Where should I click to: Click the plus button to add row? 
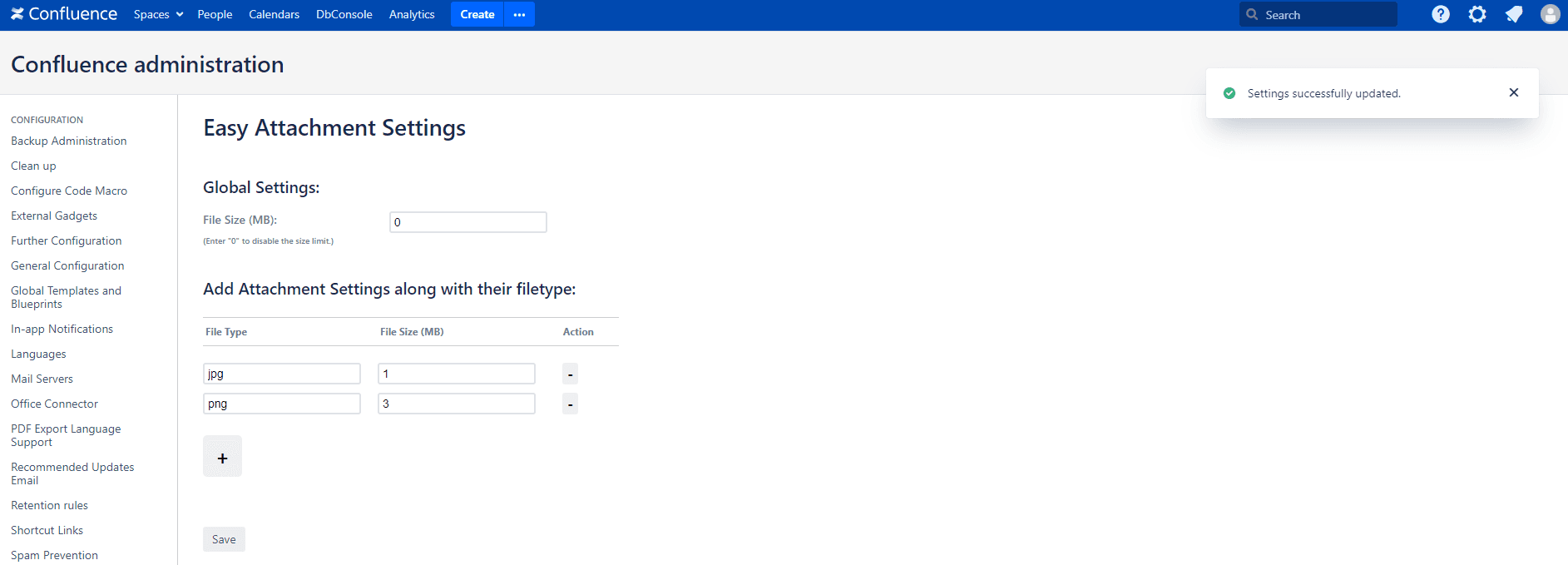(222, 457)
